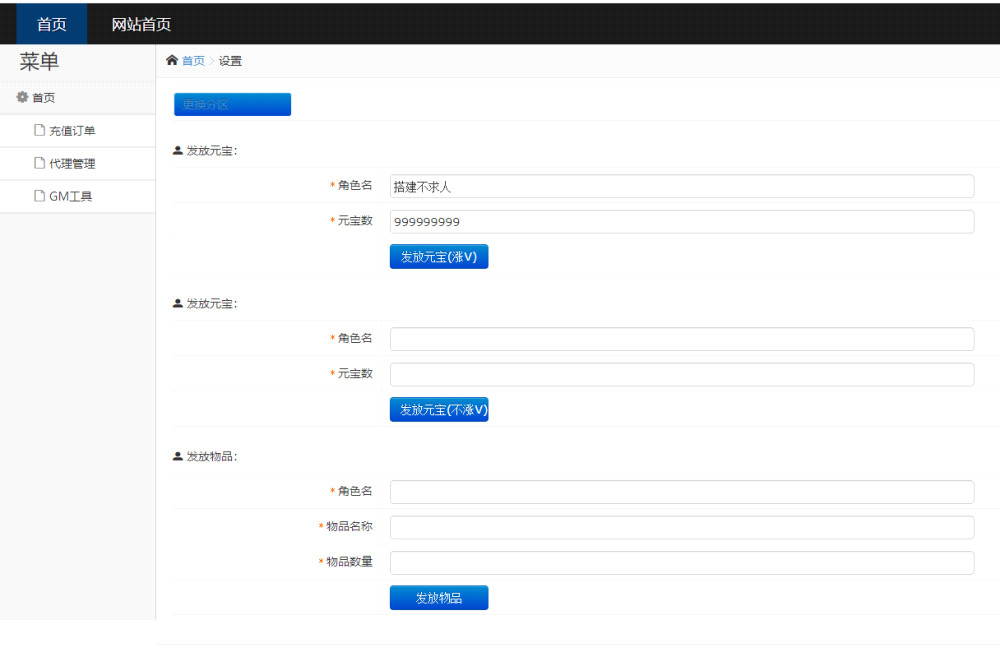Click the empty 物品名称 input field
The image size is (1000, 652).
(681, 527)
